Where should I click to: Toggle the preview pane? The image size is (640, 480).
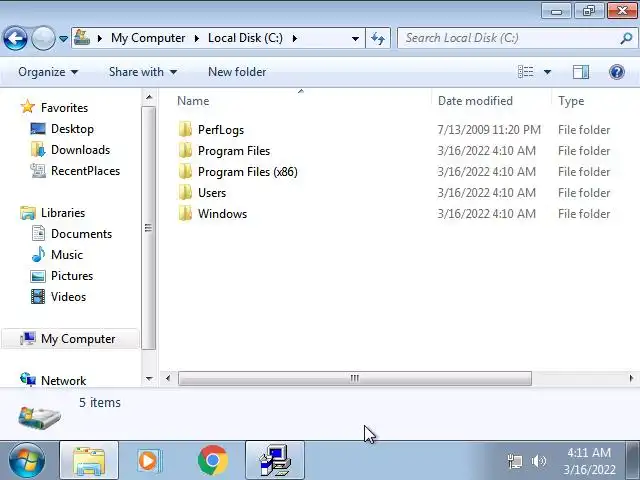pos(580,72)
